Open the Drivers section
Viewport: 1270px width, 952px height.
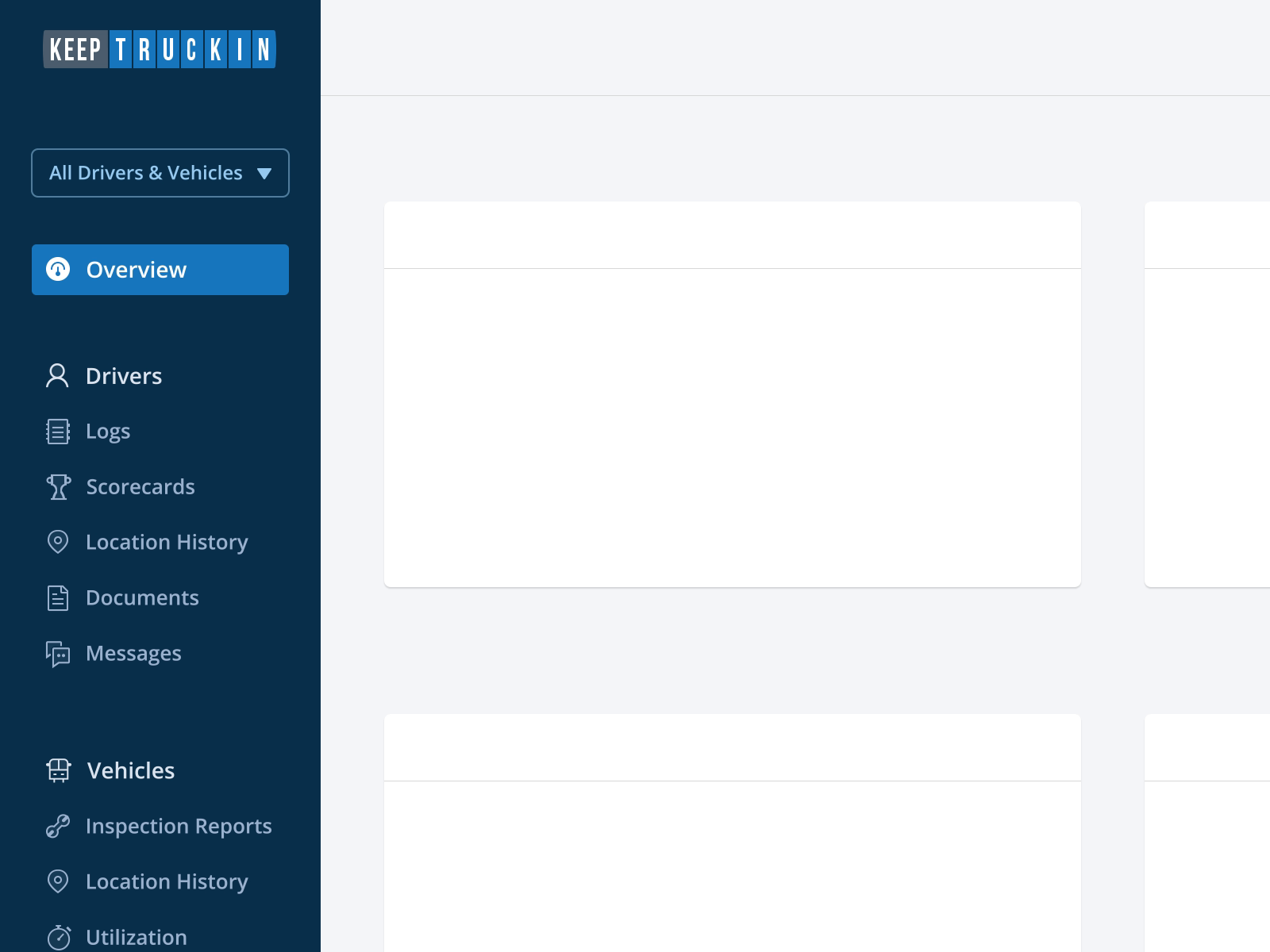[x=124, y=376]
